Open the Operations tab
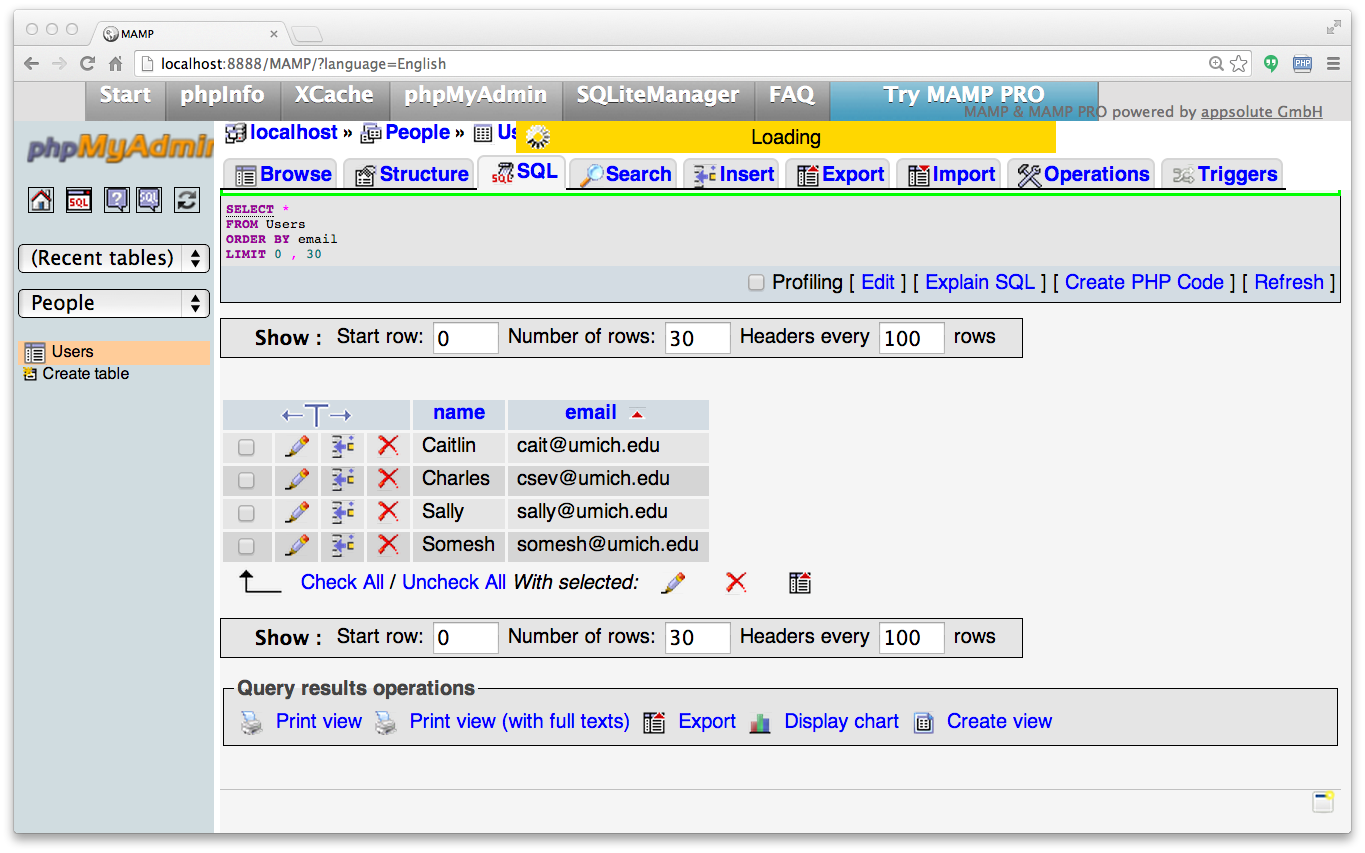This screenshot has height=853, width=1365. point(1082,174)
